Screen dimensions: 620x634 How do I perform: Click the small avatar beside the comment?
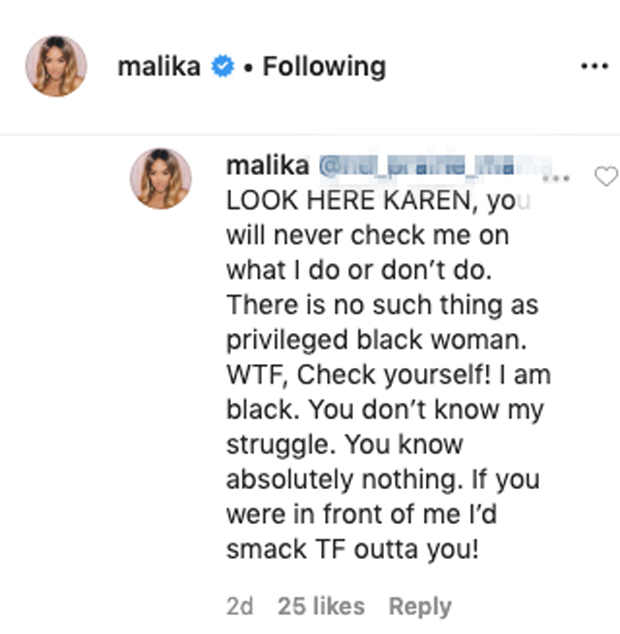pos(160,178)
